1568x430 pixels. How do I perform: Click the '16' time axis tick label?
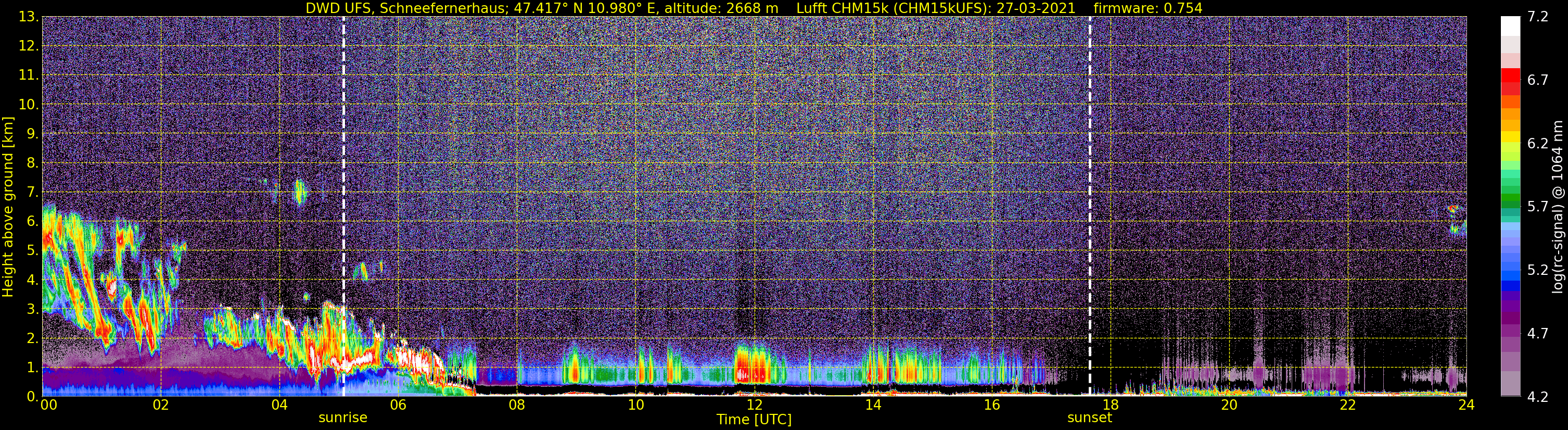point(991,406)
